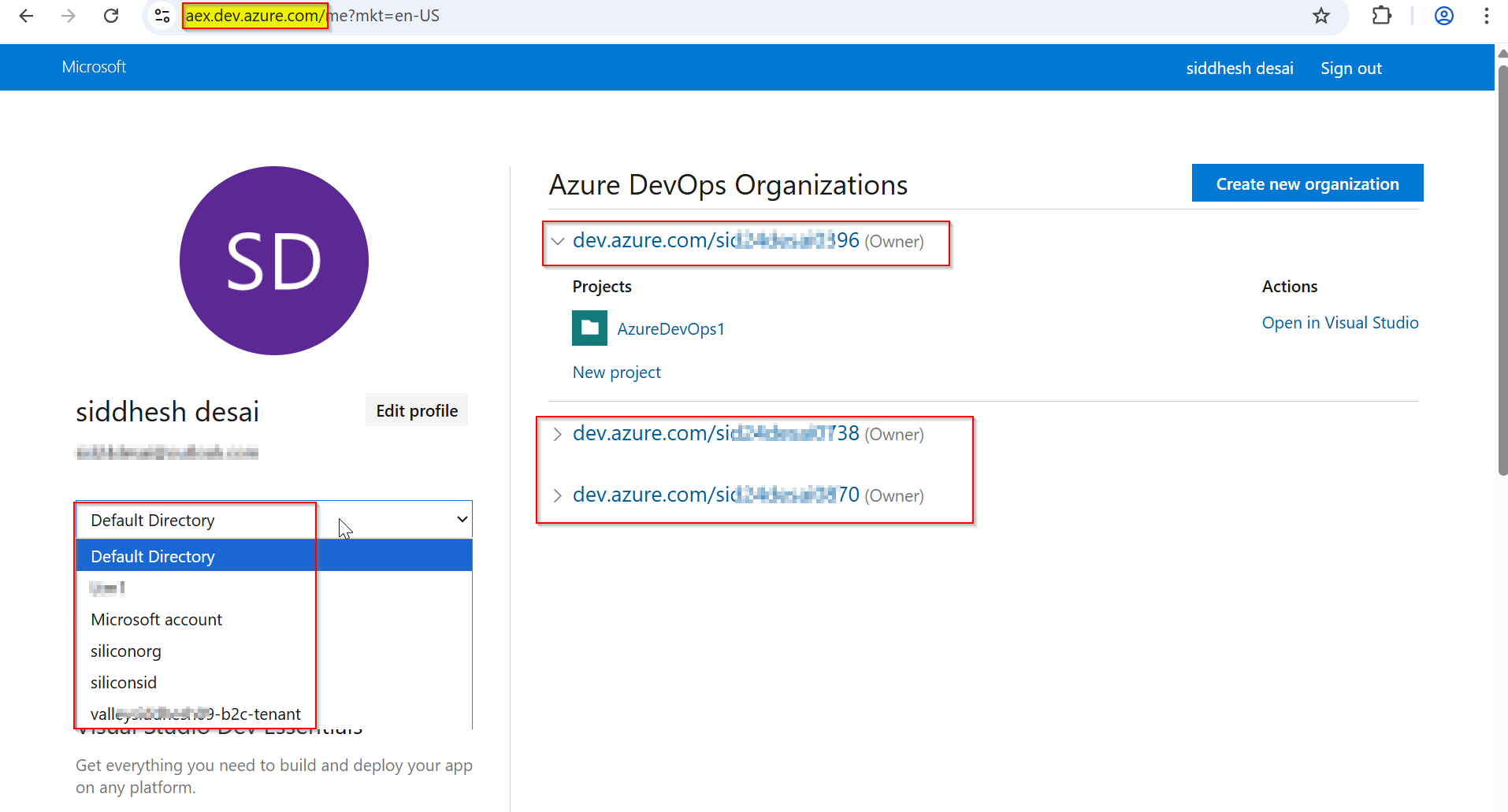
Task: Toggle the Default Directory dropdown arrow
Action: coord(462,519)
